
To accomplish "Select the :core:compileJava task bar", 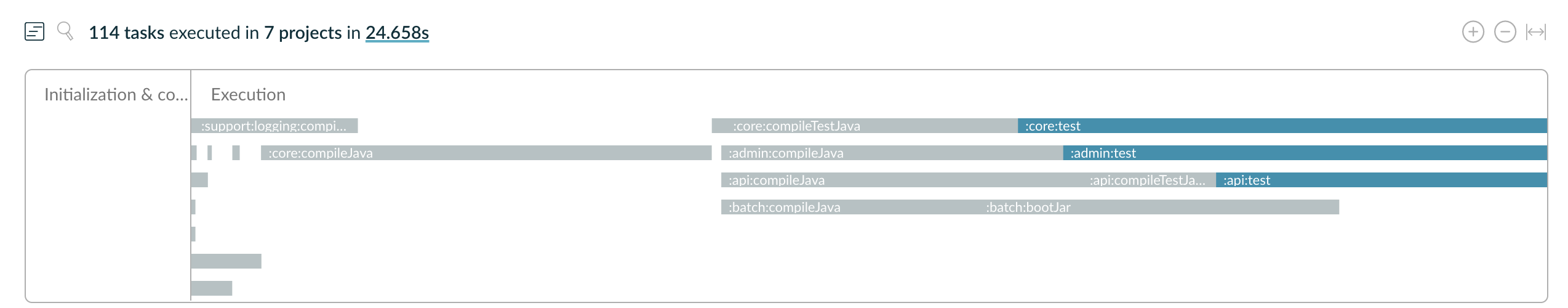I will click(486, 153).
